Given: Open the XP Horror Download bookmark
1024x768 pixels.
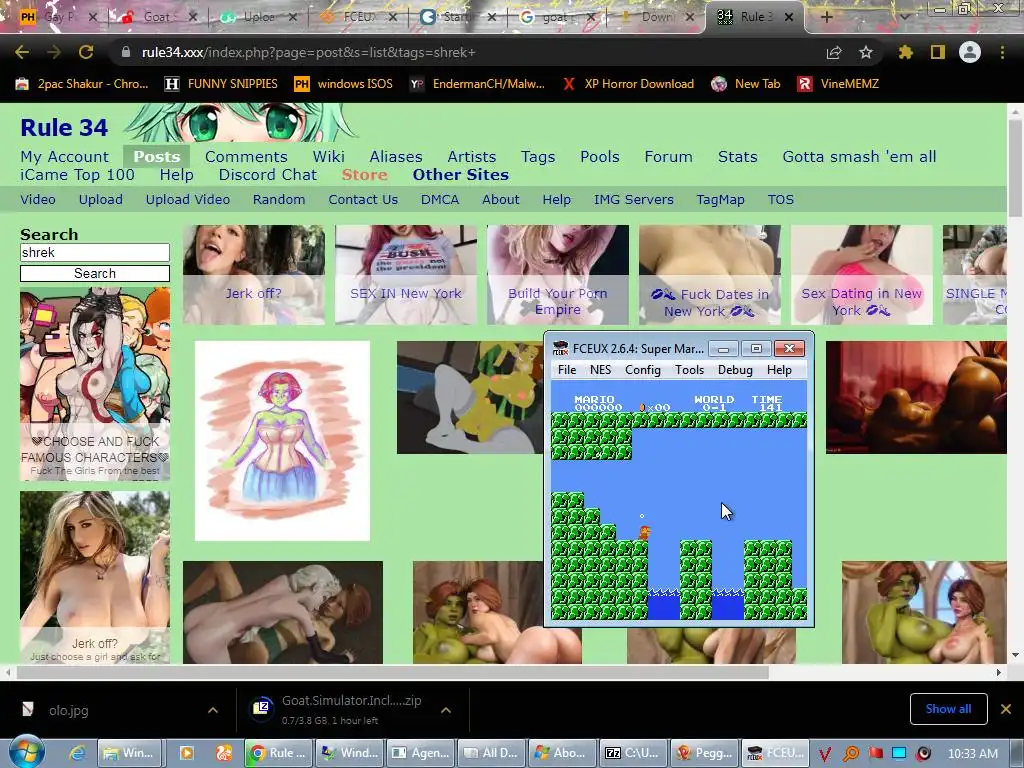Looking at the screenshot, I should pyautogui.click(x=628, y=84).
